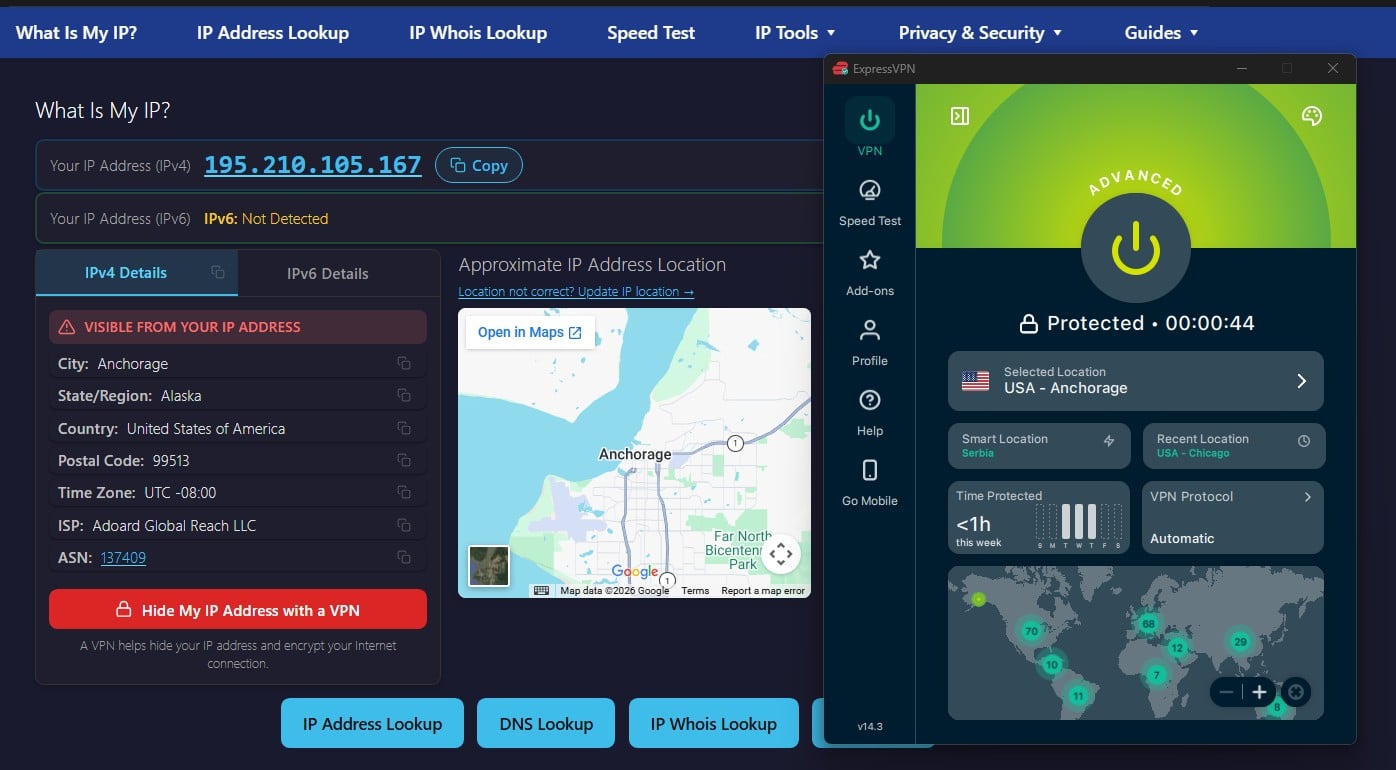The width and height of the screenshot is (1396, 770).
Task: Copy the ISP Adoard Global Reach value
Action: tap(404, 525)
